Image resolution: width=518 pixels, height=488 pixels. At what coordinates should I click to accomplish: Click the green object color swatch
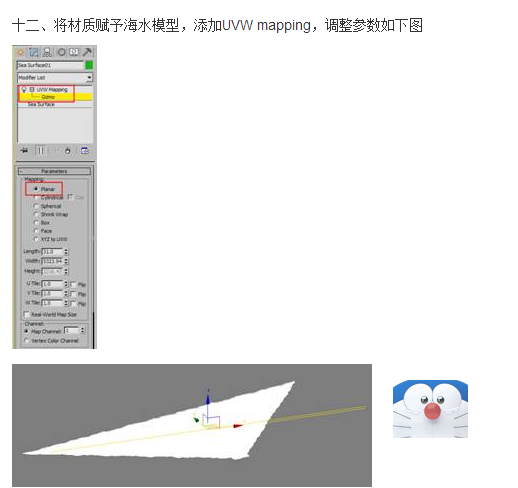click(x=89, y=65)
